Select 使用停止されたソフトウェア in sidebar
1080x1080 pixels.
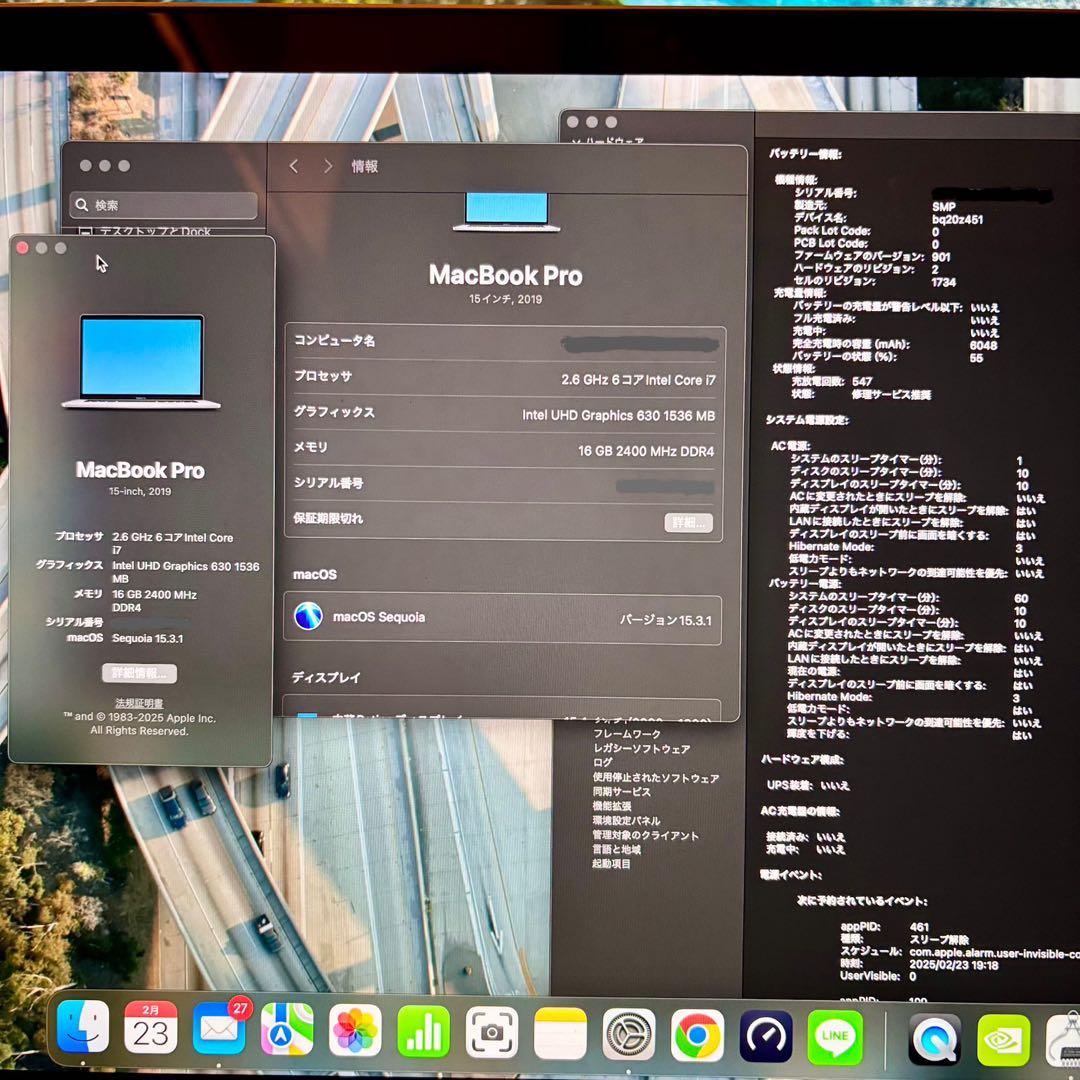coord(656,777)
